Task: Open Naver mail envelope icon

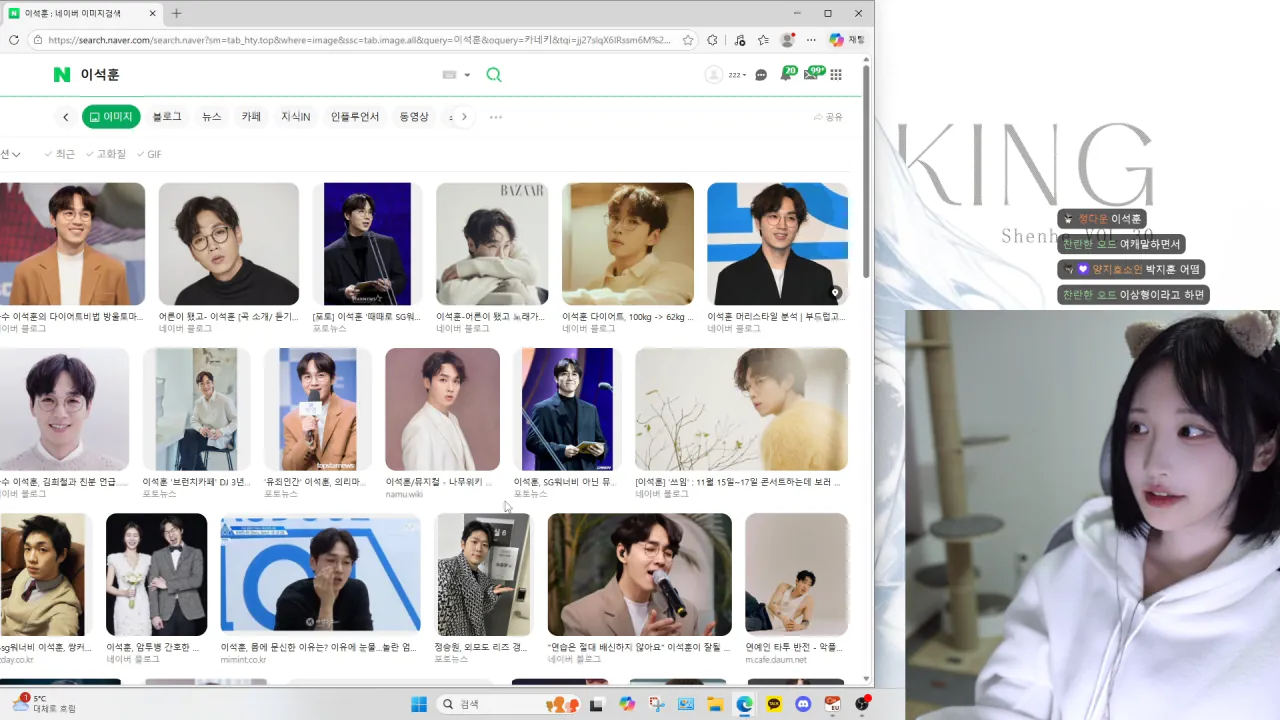Action: tap(811, 75)
